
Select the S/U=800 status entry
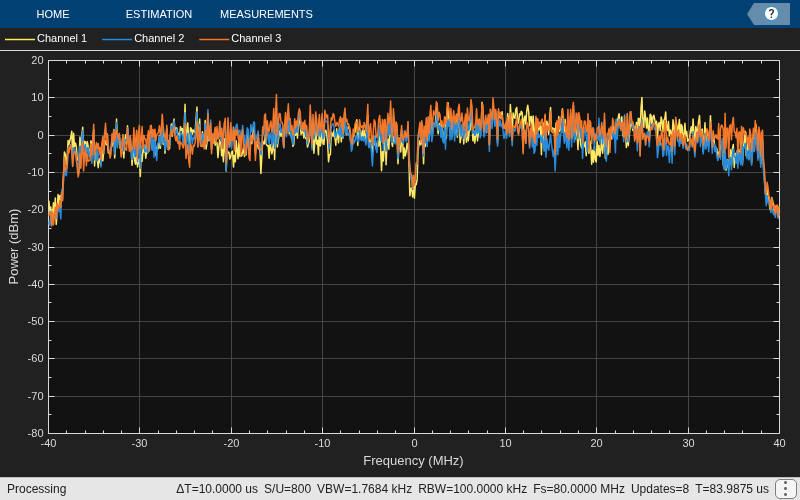(287, 489)
